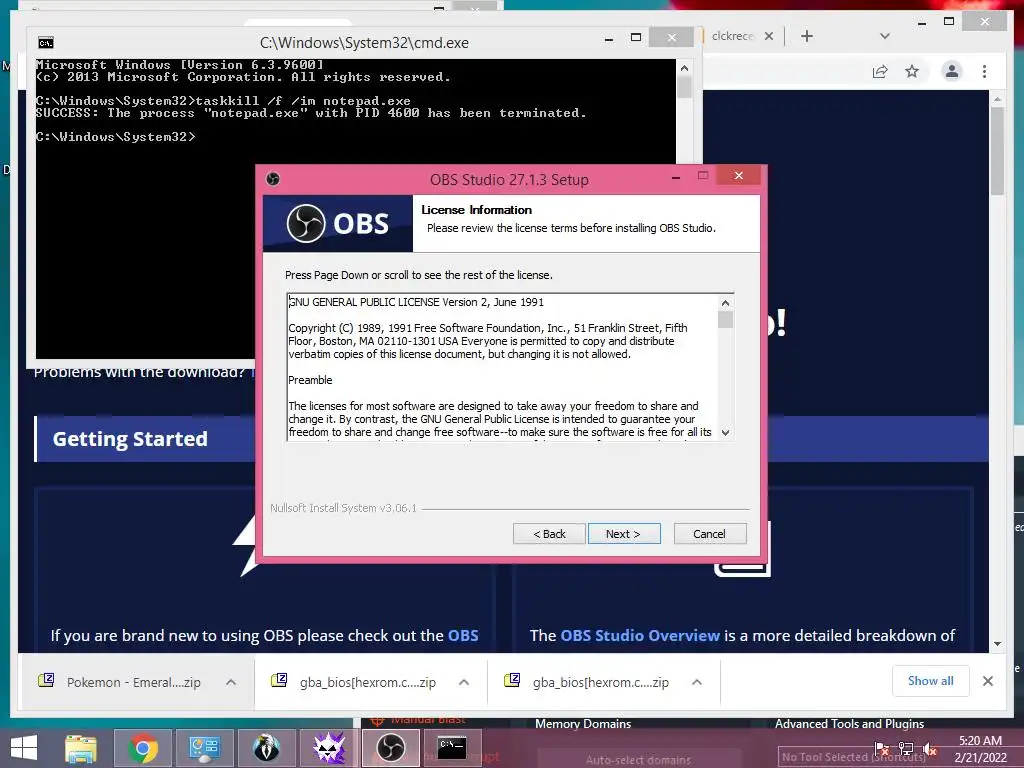The width and height of the screenshot is (1024, 768).
Task: Expand options for first gba_bios download
Action: [x=464, y=682]
